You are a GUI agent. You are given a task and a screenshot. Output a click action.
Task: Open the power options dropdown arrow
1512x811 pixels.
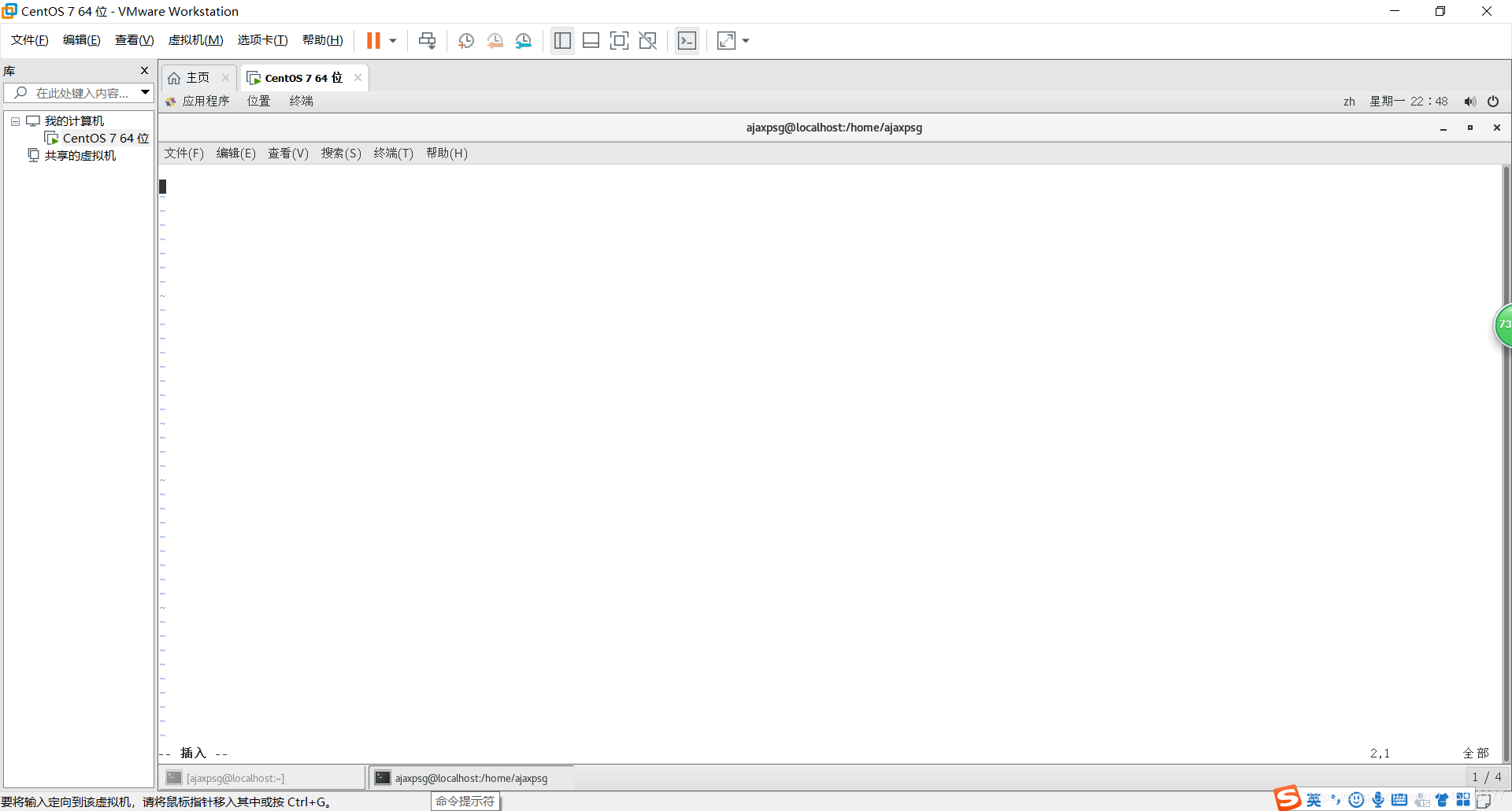[393, 40]
